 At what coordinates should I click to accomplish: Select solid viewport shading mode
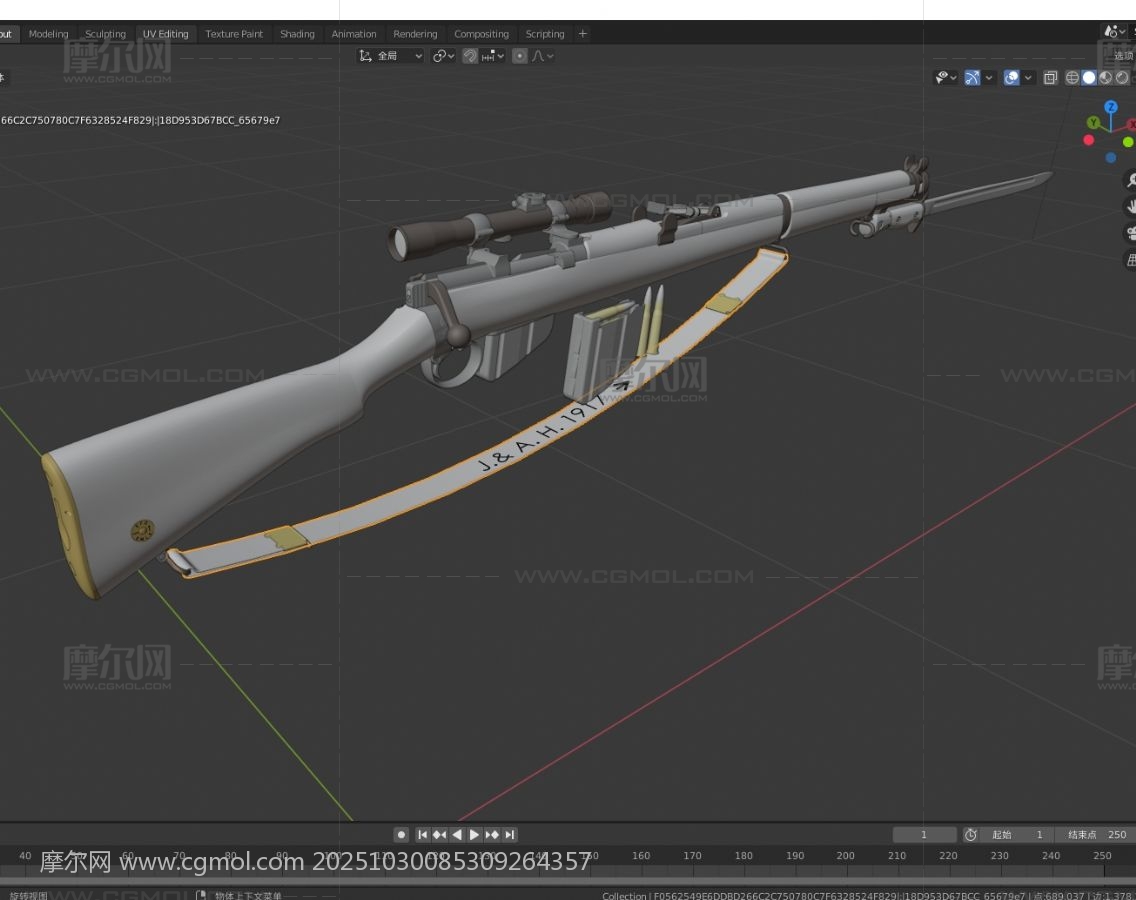(1089, 77)
